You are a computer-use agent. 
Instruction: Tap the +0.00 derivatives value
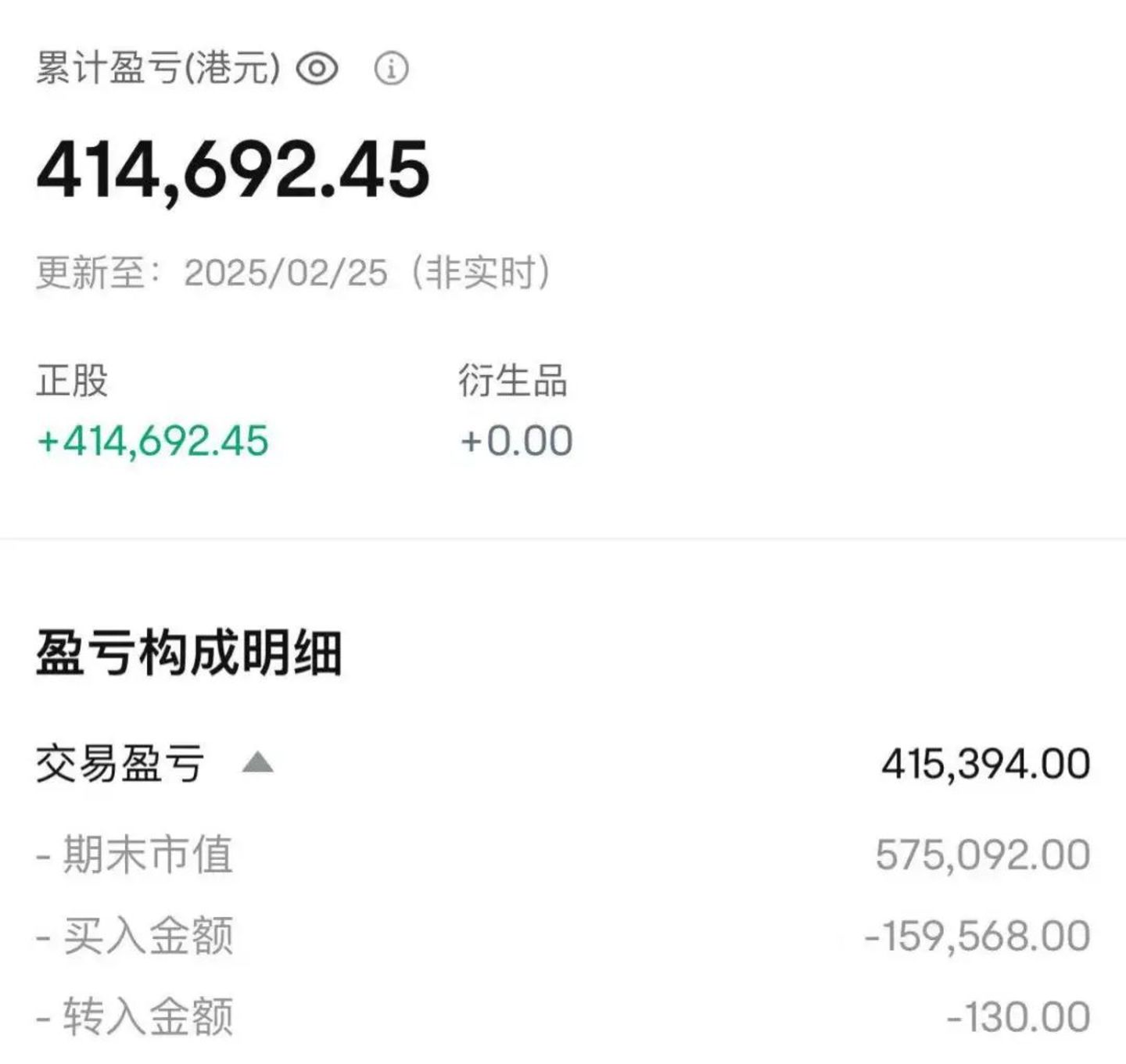click(517, 441)
